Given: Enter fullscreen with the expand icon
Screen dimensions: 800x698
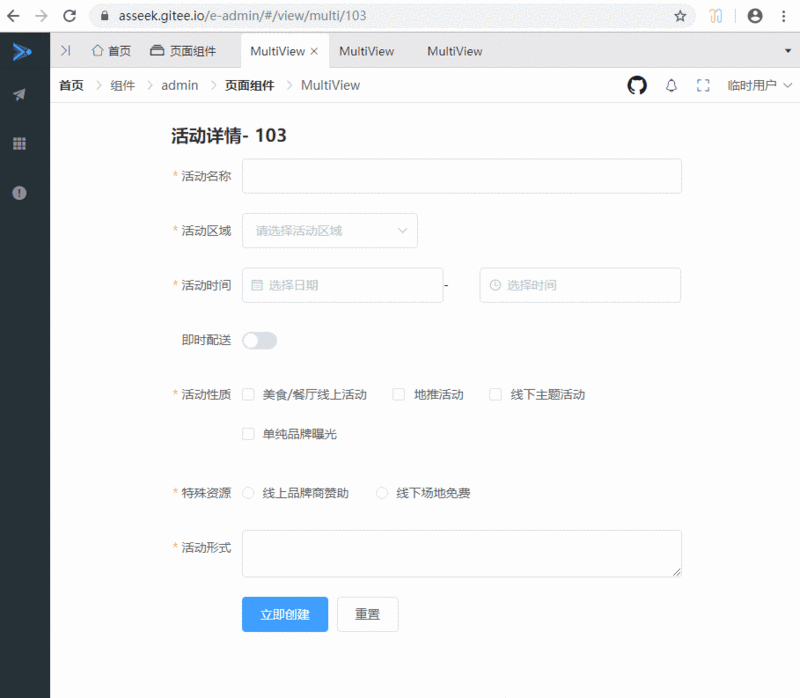Looking at the screenshot, I should click(703, 85).
